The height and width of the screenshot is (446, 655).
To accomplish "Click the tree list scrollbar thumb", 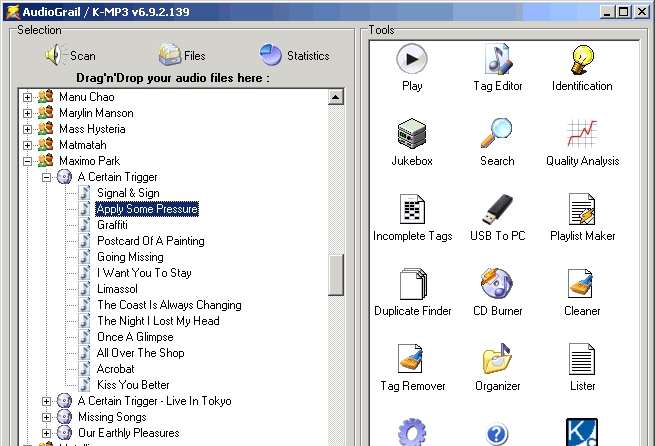I will (335, 275).
